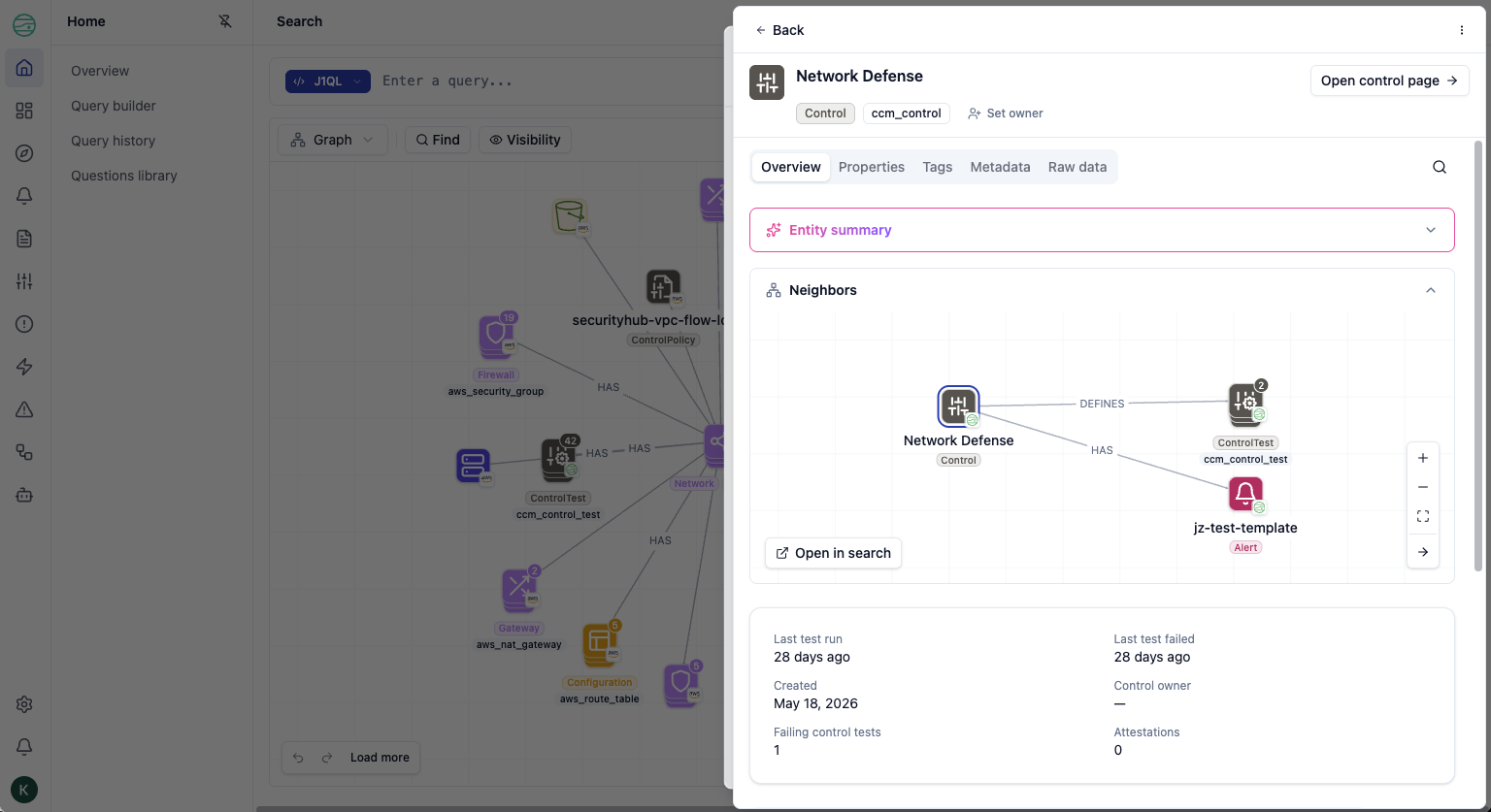Viewport: 1491px width, 812px height.
Task: Click the Network Defense header control icon
Action: (767, 82)
